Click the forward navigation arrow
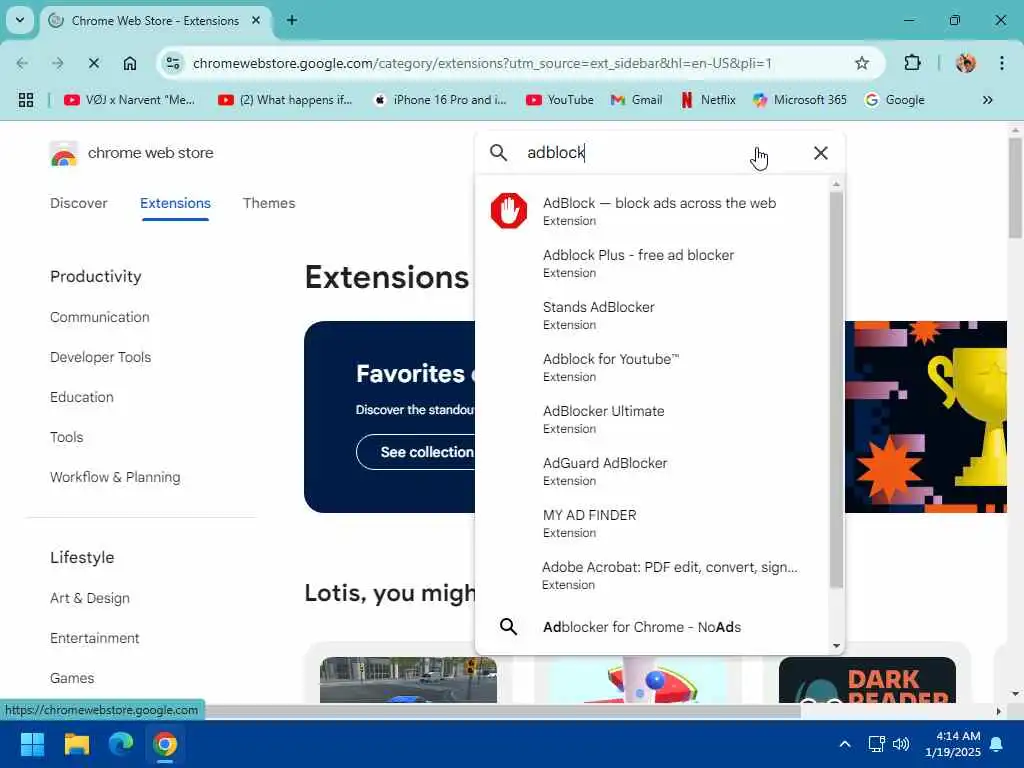This screenshot has height=768, width=1024. pos(57,63)
